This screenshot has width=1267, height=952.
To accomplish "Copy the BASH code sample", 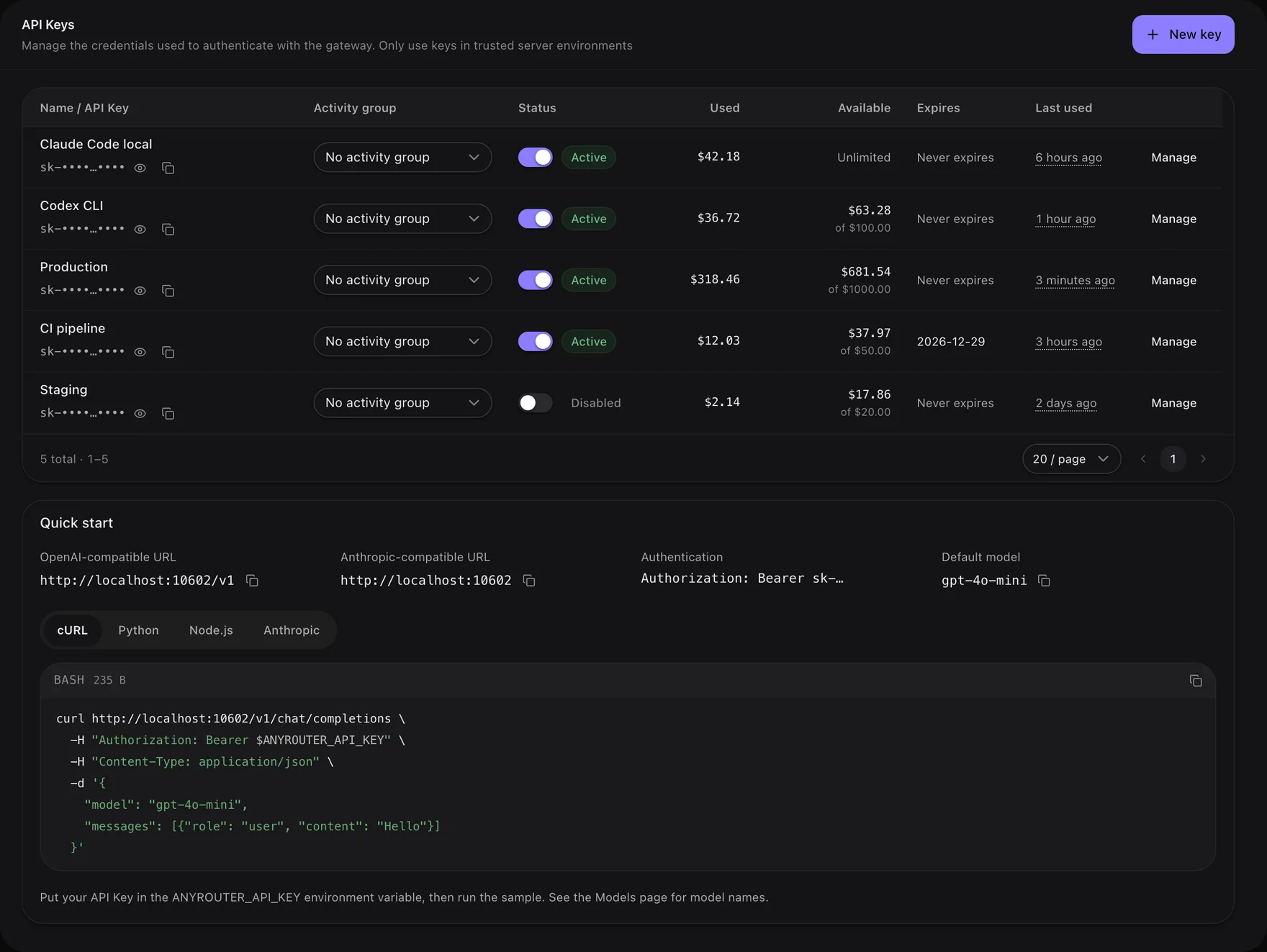I will [1196, 680].
